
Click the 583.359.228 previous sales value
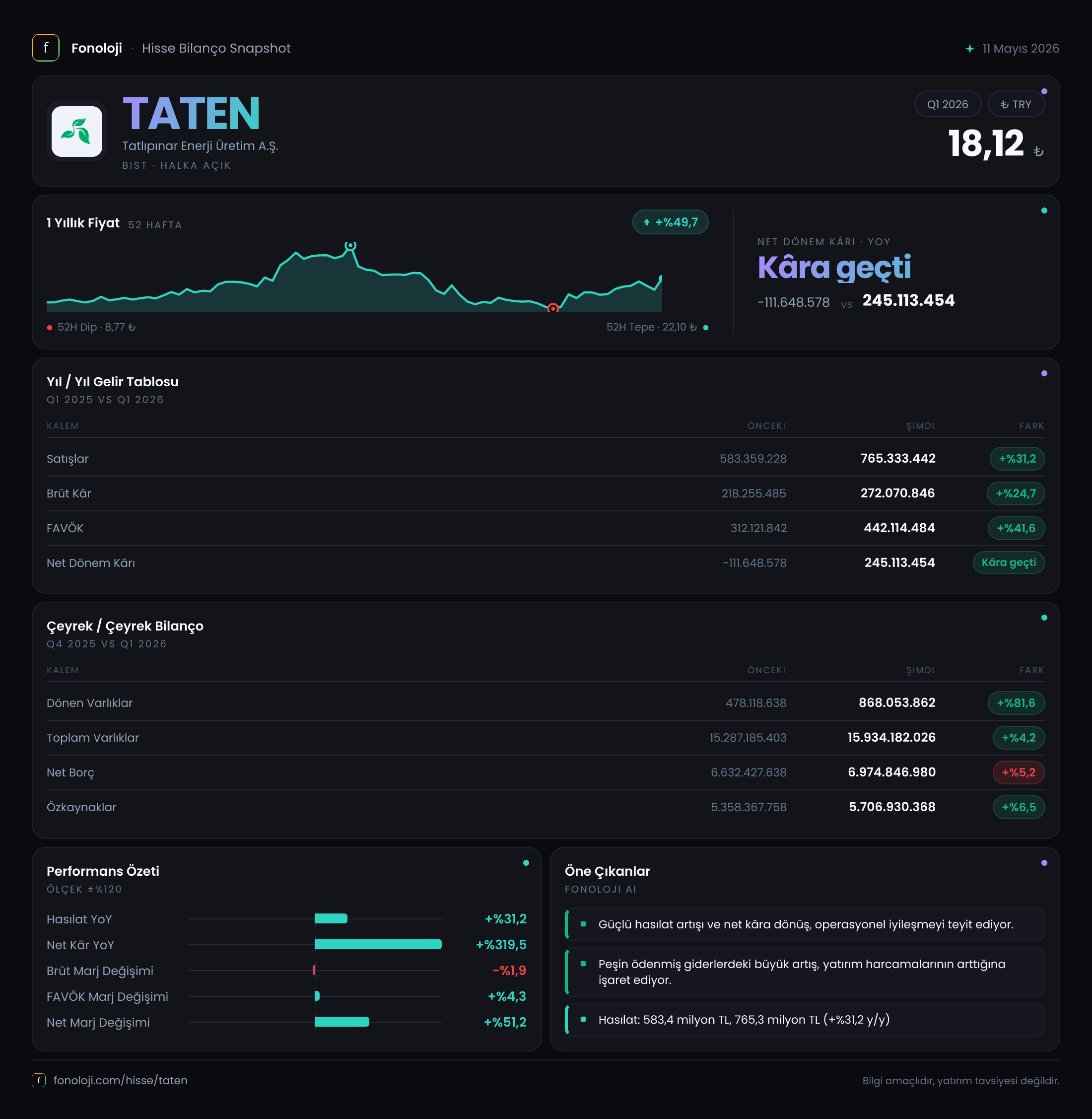[753, 458]
